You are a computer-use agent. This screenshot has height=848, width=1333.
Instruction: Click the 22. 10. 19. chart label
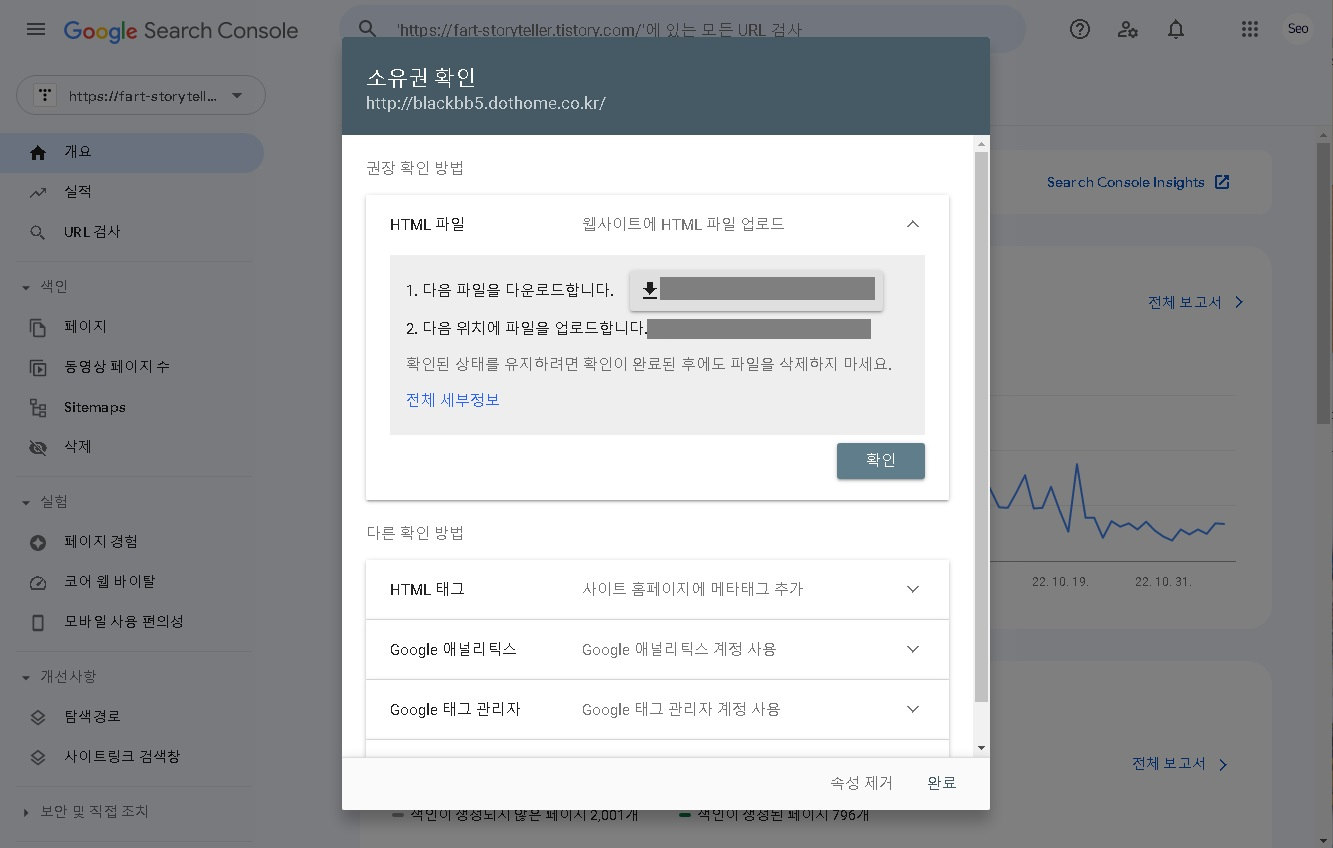pyautogui.click(x=1060, y=582)
